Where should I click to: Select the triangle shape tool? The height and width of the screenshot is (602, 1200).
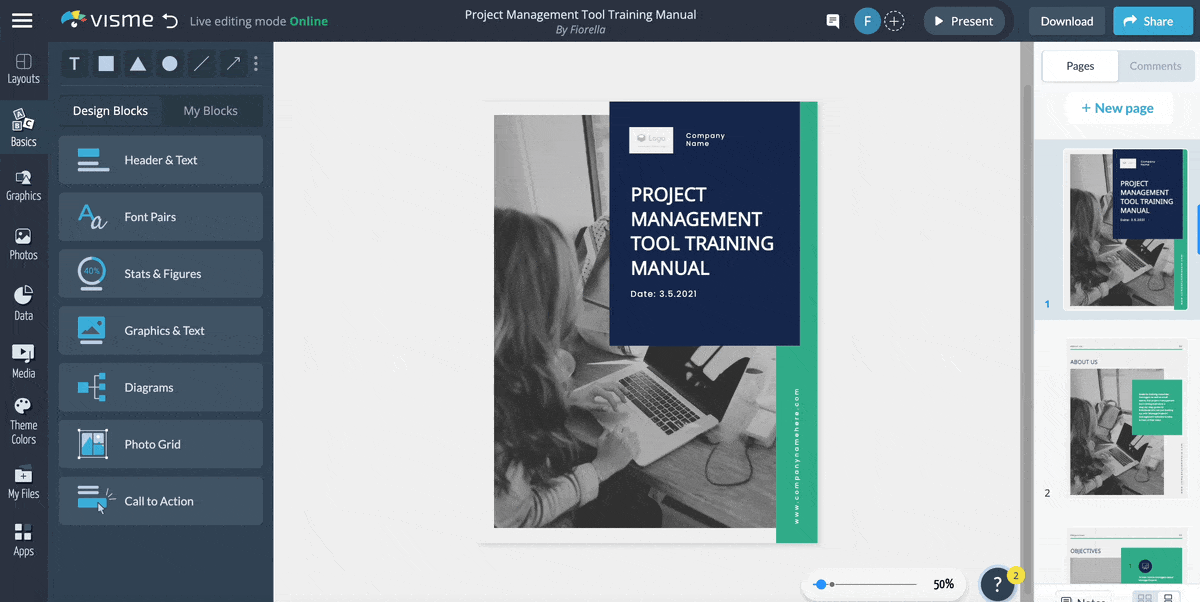tap(138, 64)
